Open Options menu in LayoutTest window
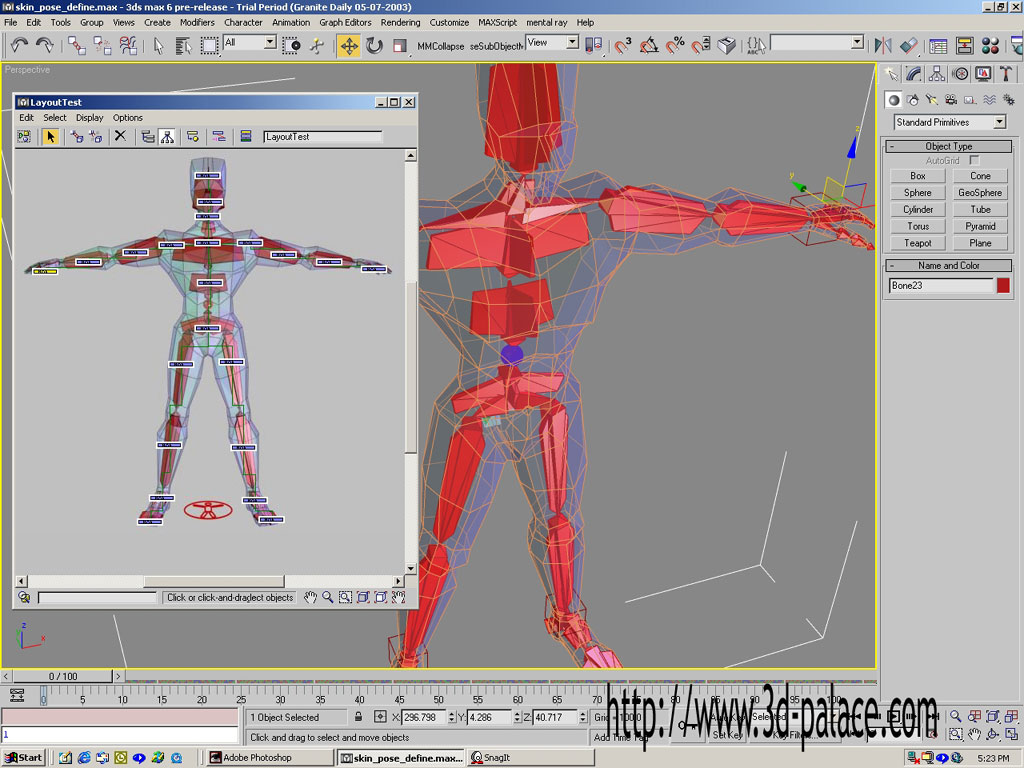 (x=127, y=118)
